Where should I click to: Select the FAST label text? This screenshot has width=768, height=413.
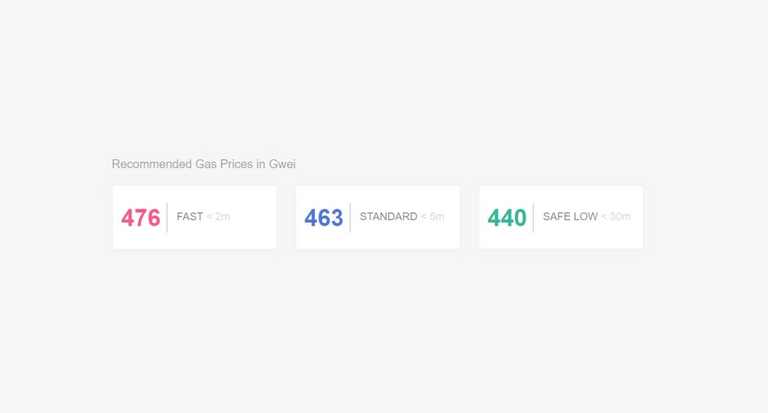tap(190, 217)
